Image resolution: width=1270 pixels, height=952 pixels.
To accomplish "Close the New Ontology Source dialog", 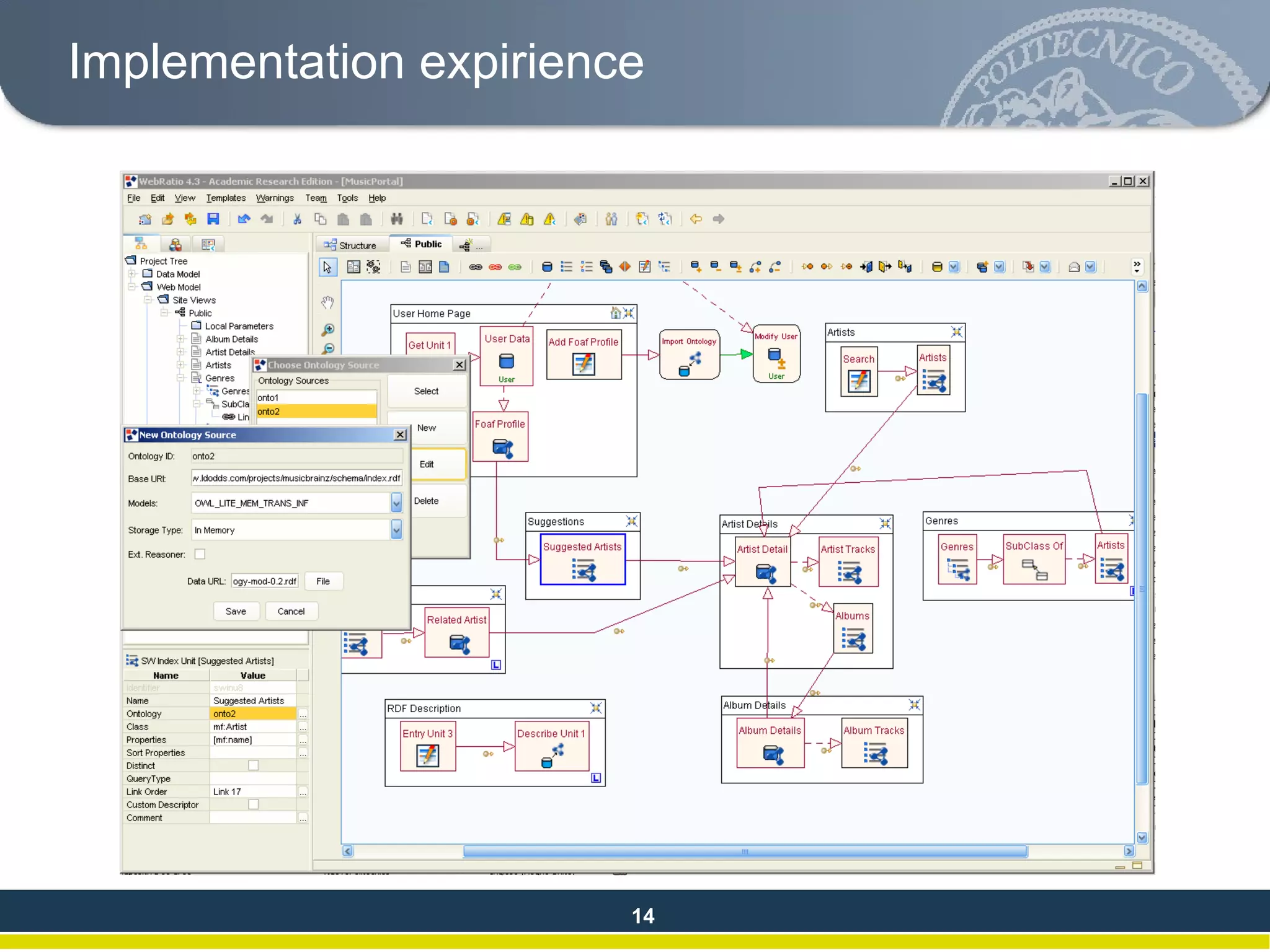I will pos(401,435).
